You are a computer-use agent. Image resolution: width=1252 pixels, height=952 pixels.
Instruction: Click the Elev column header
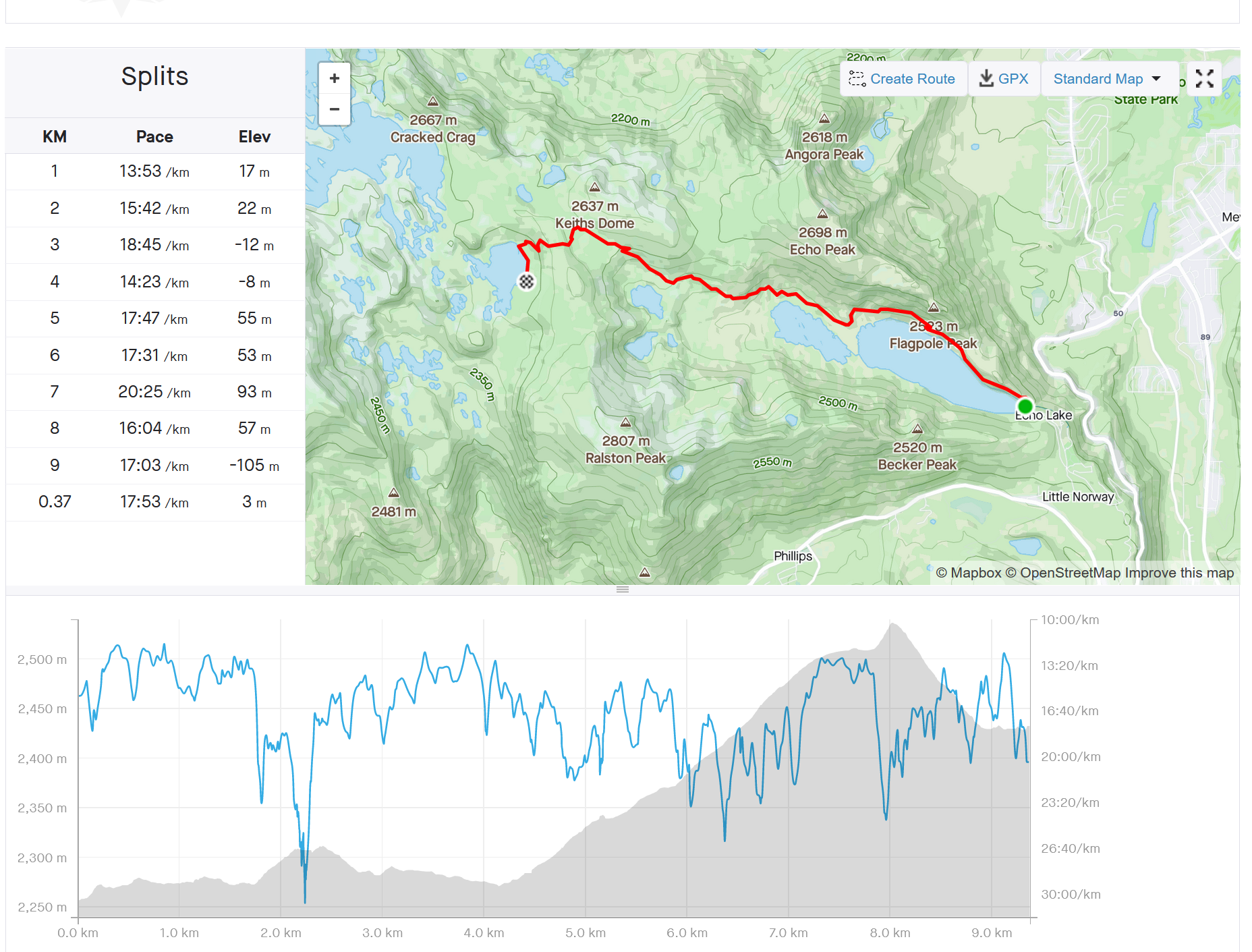pos(254,137)
